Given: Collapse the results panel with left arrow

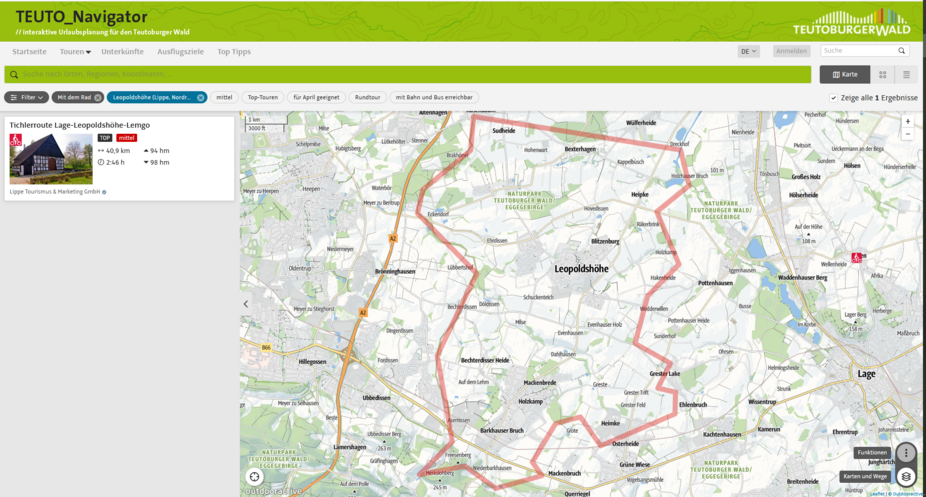Looking at the screenshot, I should 246,304.
